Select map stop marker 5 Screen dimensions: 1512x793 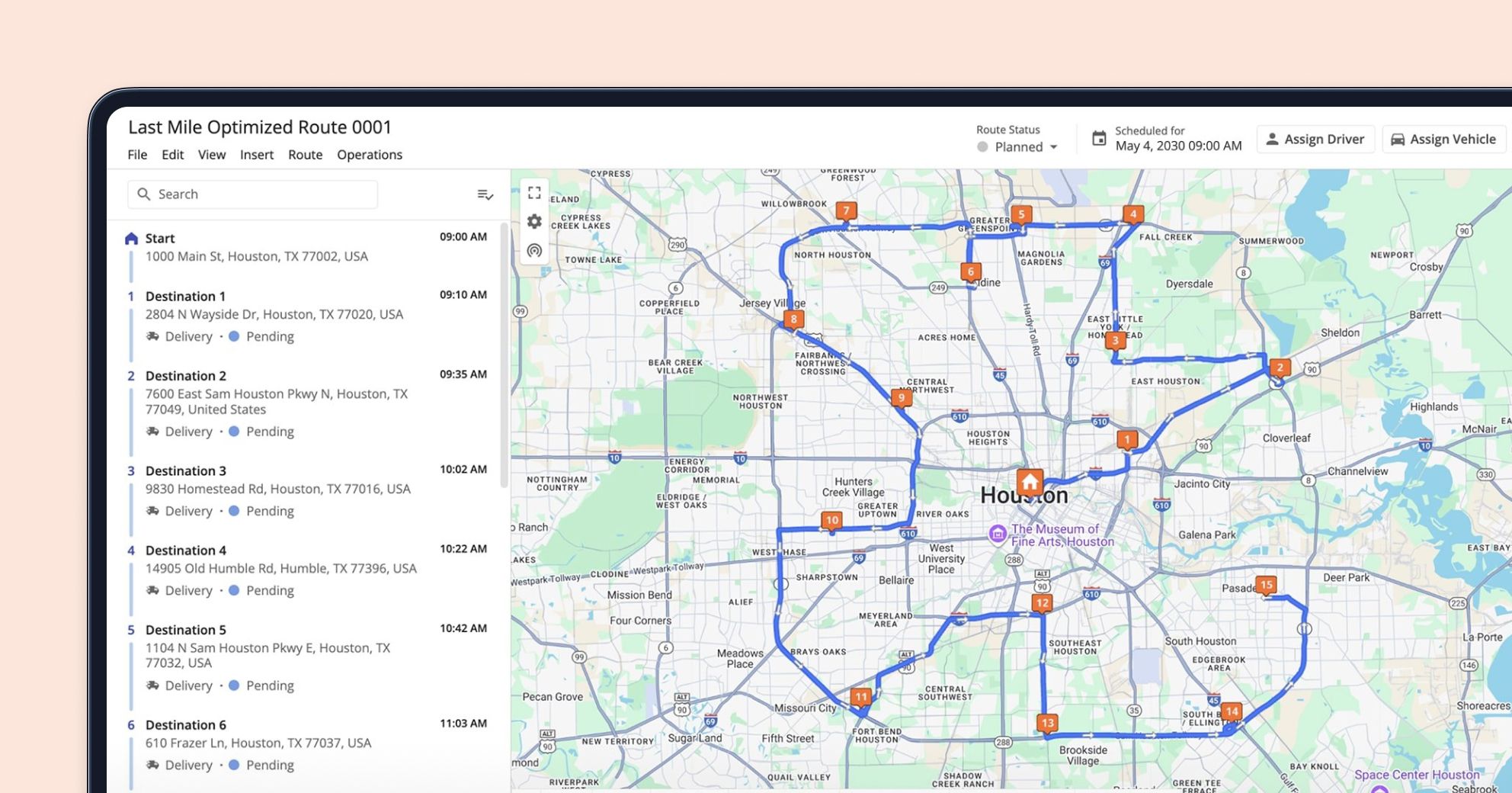[x=1021, y=215]
